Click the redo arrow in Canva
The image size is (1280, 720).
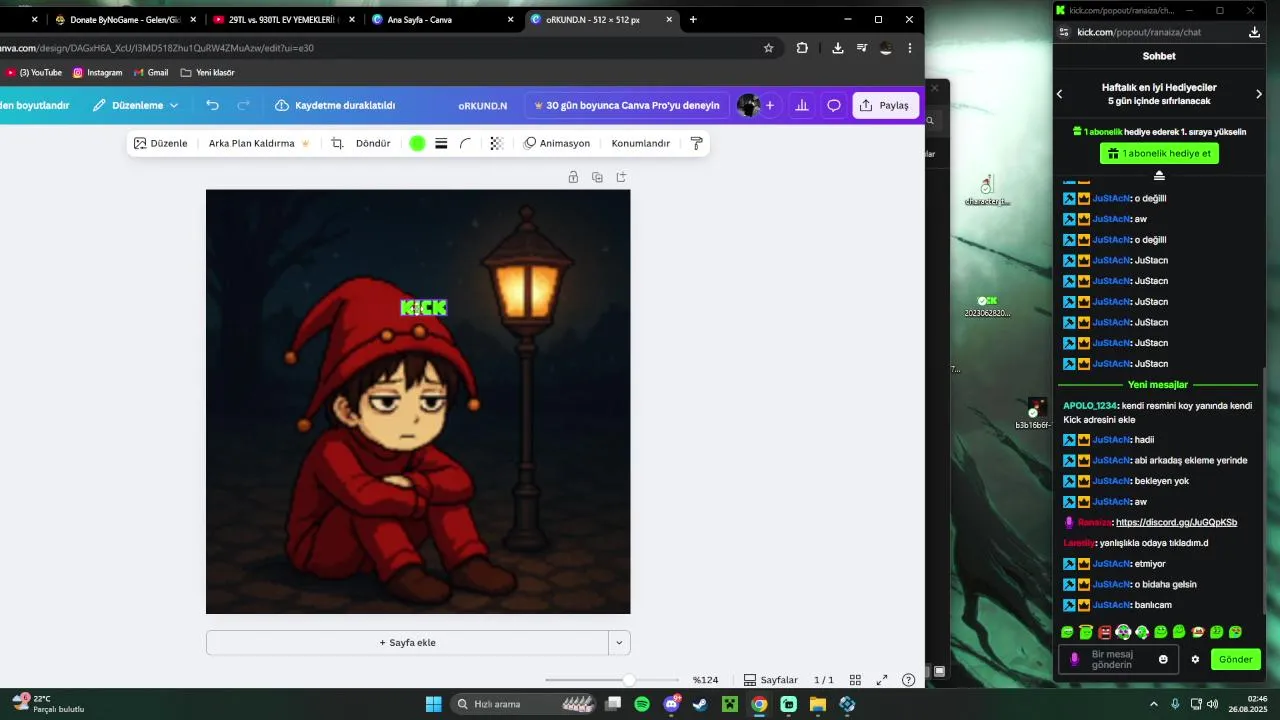tap(243, 105)
